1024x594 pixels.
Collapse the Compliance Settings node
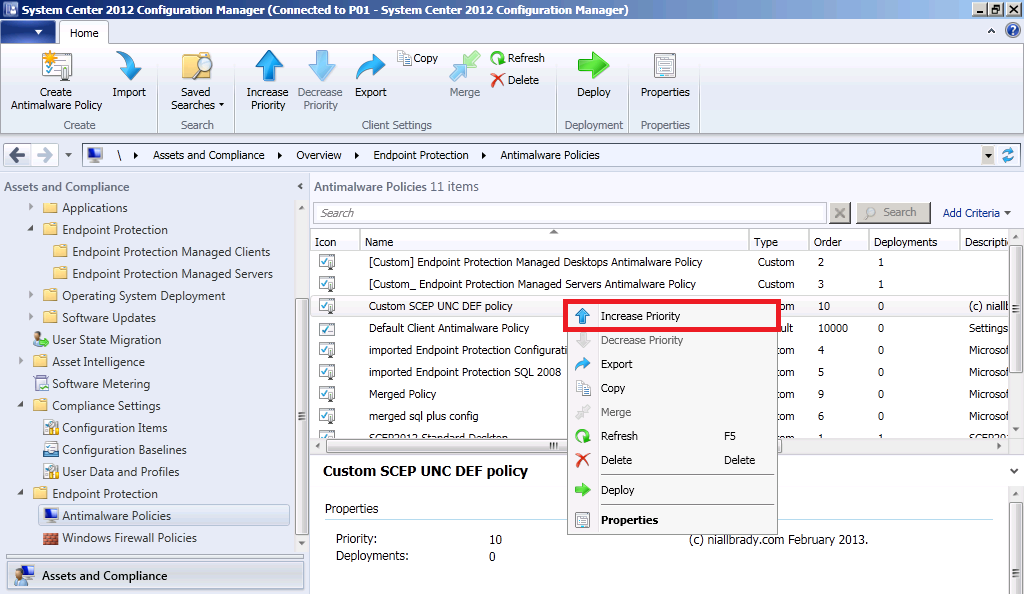click(21, 405)
